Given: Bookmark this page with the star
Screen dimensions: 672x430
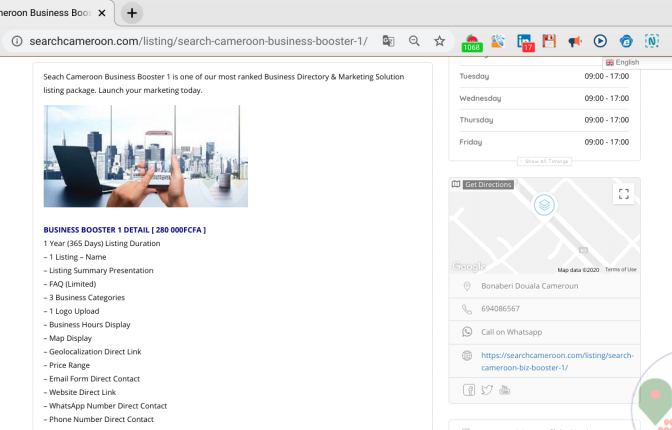Looking at the screenshot, I should coord(439,41).
